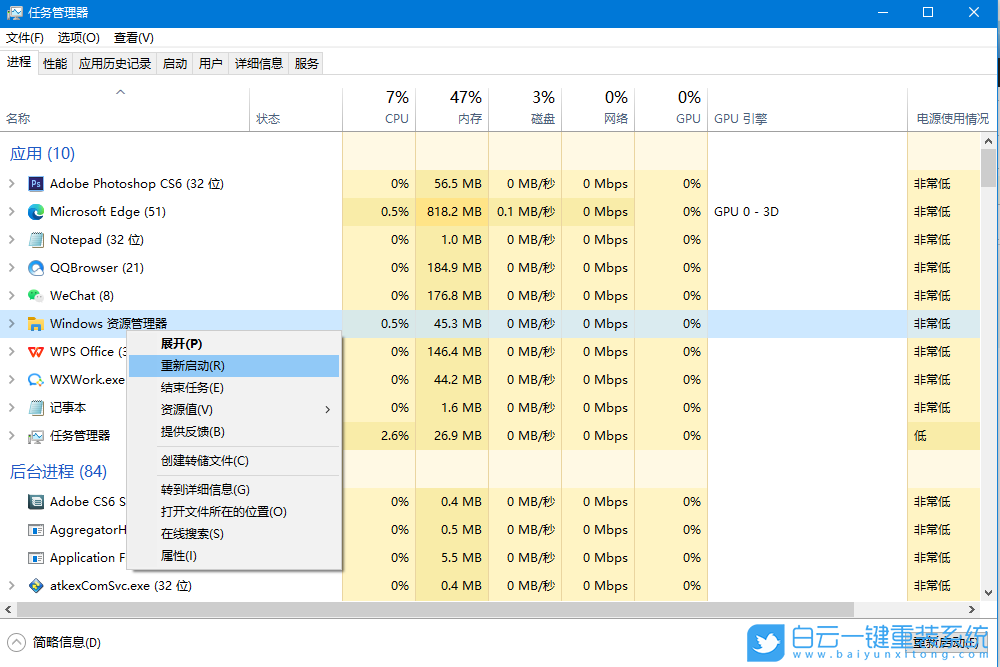
Task: Click the QQBrowser process icon
Action: 36,267
